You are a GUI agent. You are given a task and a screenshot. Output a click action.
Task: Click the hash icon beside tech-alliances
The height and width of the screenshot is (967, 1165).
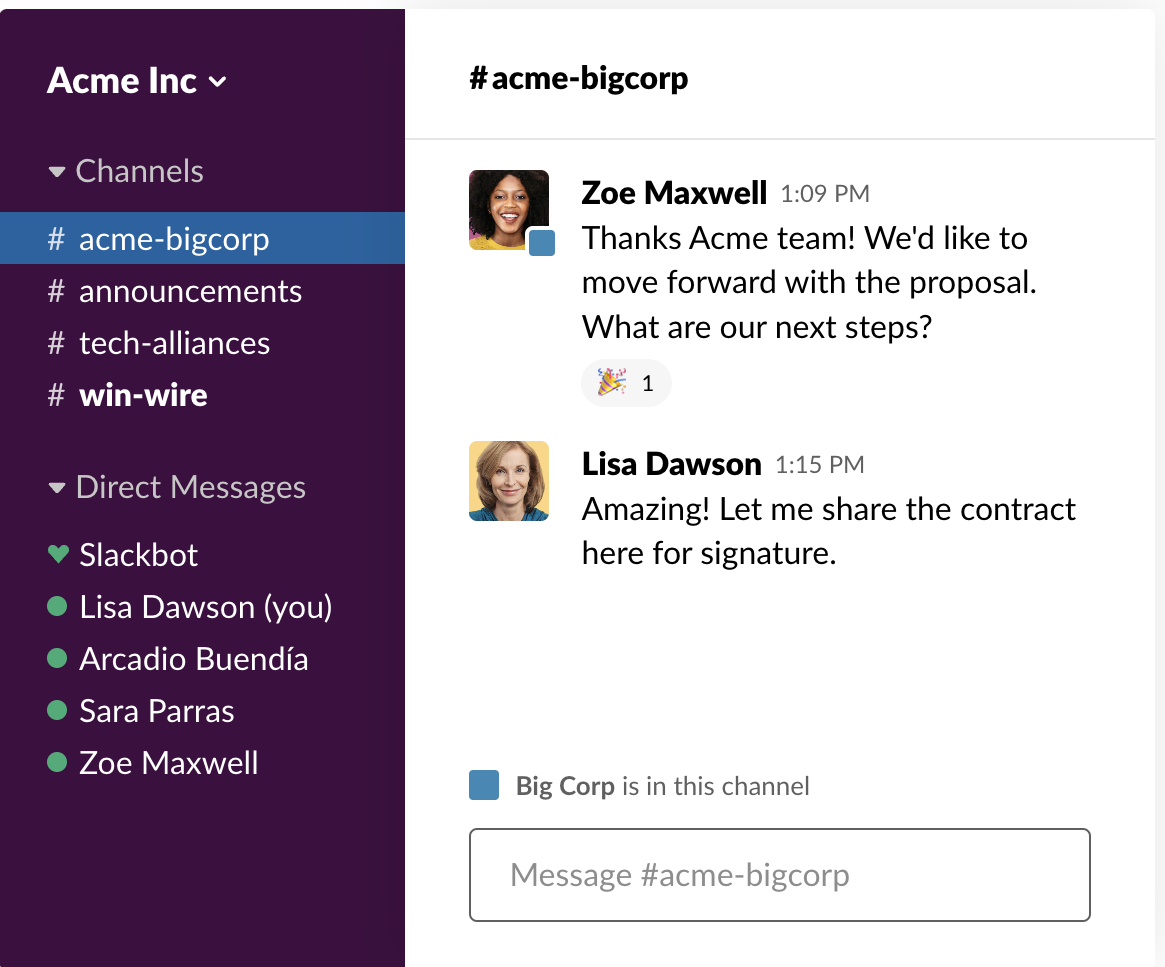tap(56, 343)
